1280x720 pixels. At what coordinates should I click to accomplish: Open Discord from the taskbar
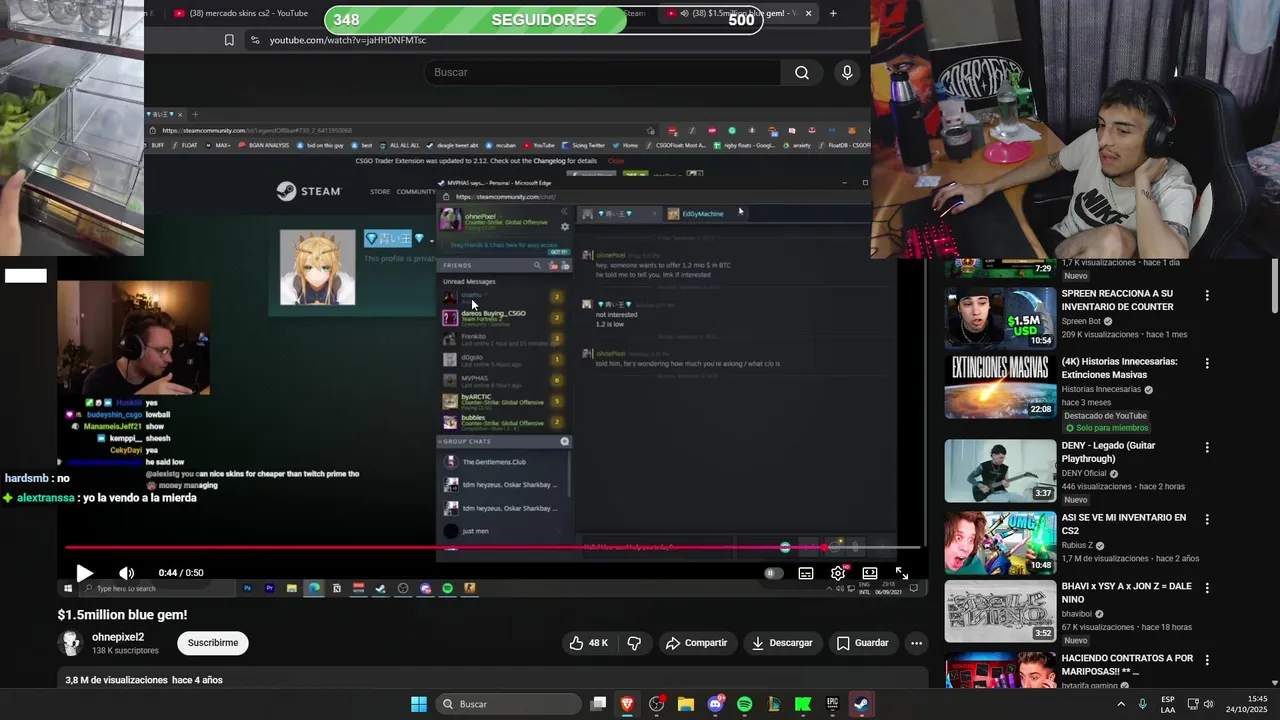pos(715,704)
